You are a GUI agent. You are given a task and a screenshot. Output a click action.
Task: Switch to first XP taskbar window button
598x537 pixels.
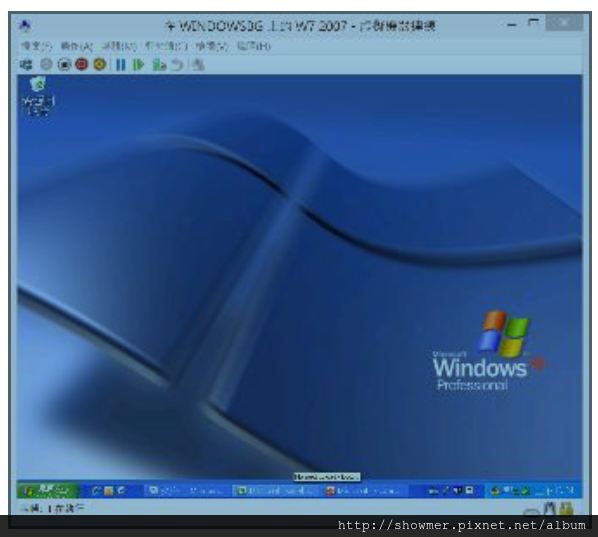tap(187, 491)
